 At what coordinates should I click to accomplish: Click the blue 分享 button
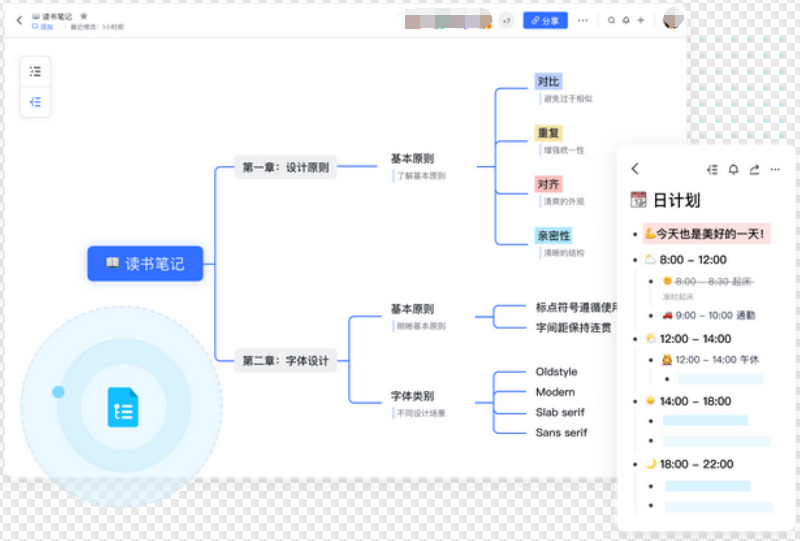coord(545,21)
